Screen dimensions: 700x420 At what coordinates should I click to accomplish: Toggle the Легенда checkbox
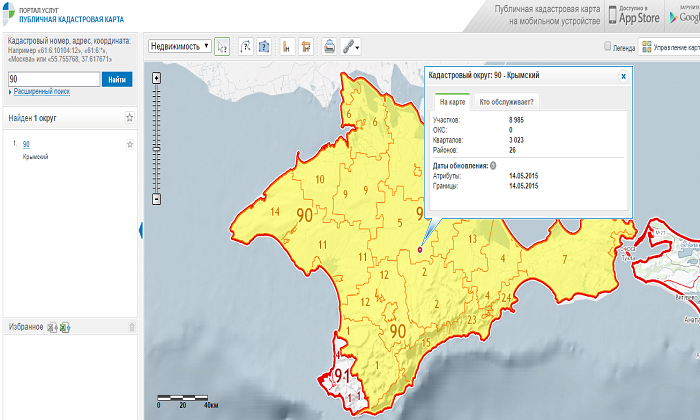pos(607,46)
